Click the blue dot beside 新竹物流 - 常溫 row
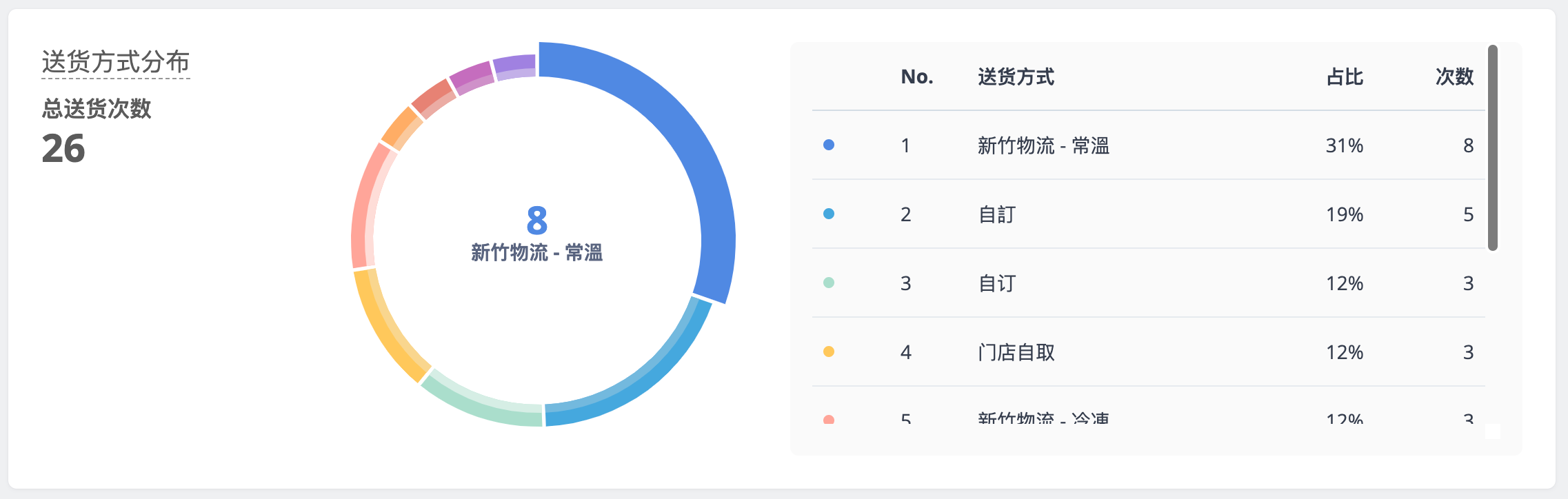 click(x=829, y=145)
